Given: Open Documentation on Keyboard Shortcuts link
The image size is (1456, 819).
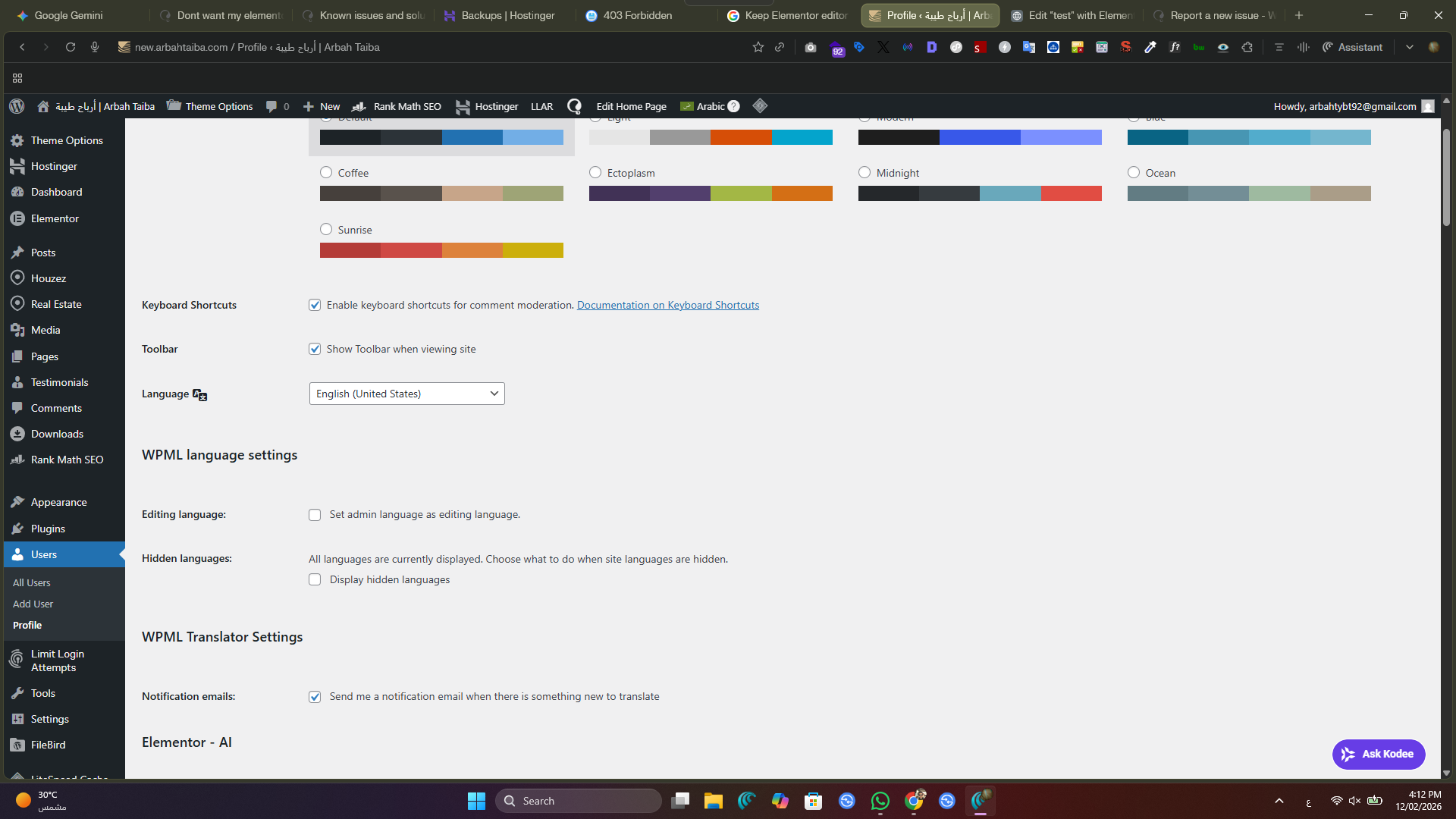Looking at the screenshot, I should pyautogui.click(x=667, y=305).
